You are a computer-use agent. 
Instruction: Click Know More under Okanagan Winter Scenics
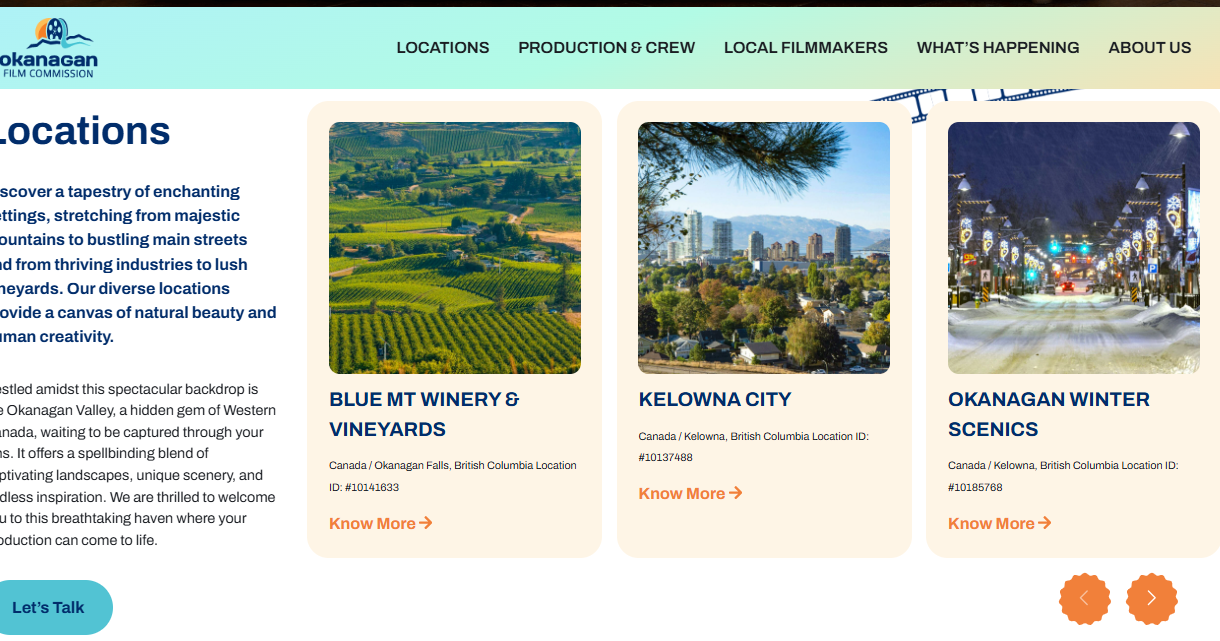991,523
